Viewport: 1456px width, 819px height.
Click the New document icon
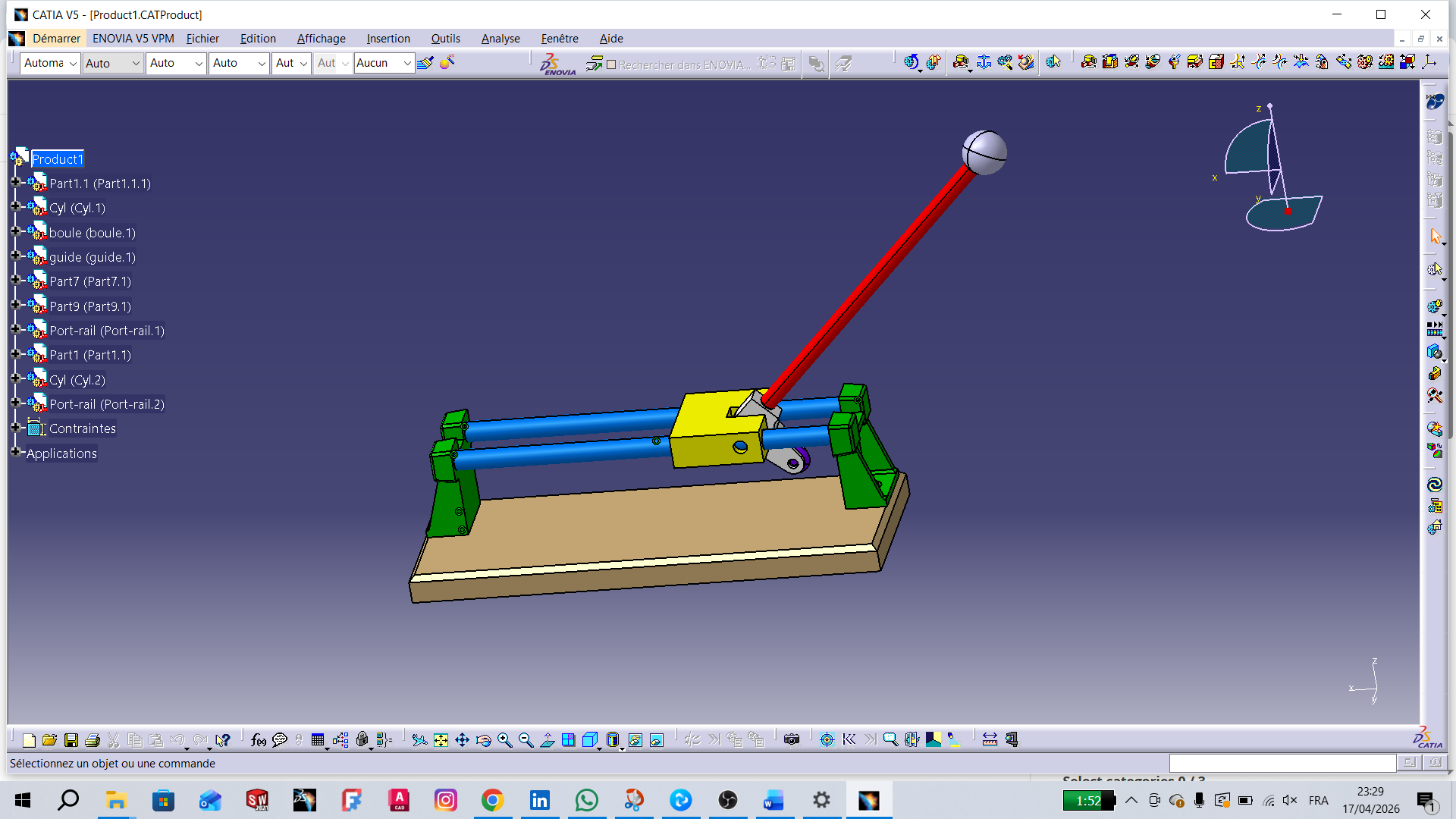point(29,740)
